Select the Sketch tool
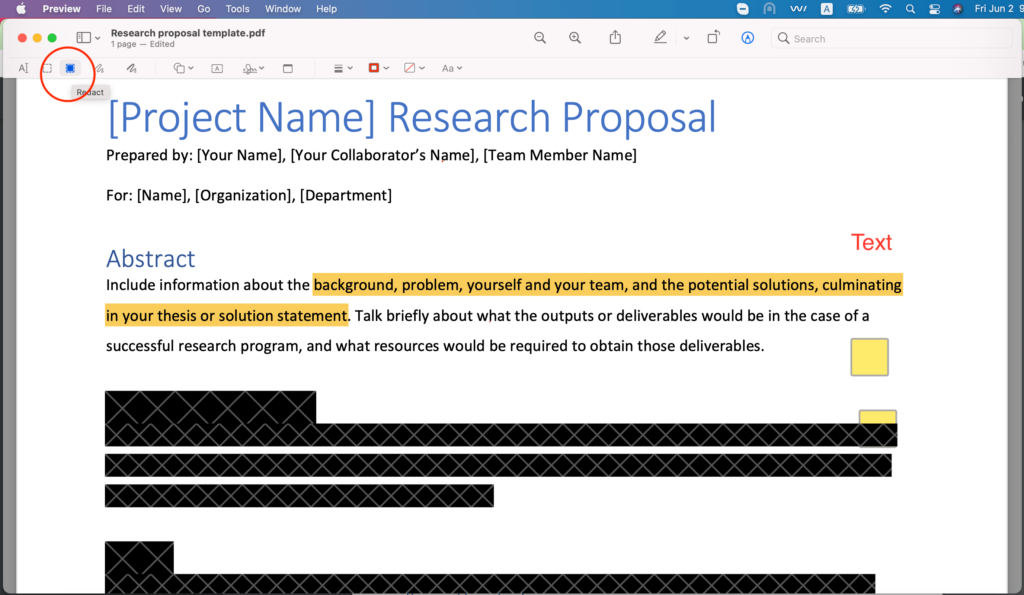Screen dimensions: 1024x595 [x=99, y=68]
